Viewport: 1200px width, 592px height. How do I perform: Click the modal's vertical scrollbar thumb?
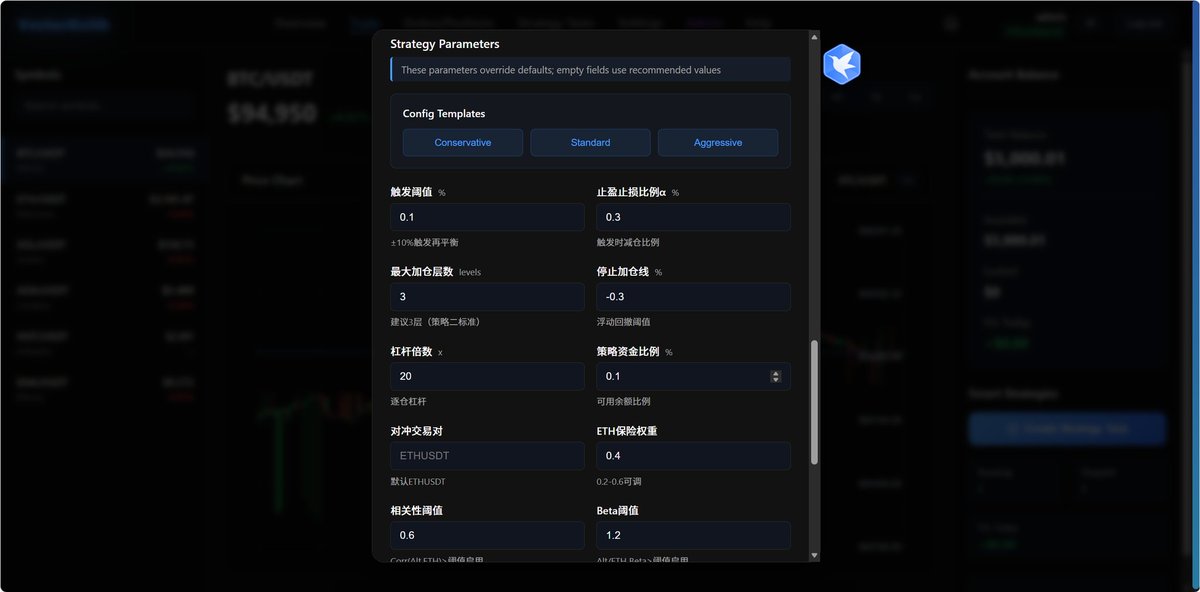814,402
